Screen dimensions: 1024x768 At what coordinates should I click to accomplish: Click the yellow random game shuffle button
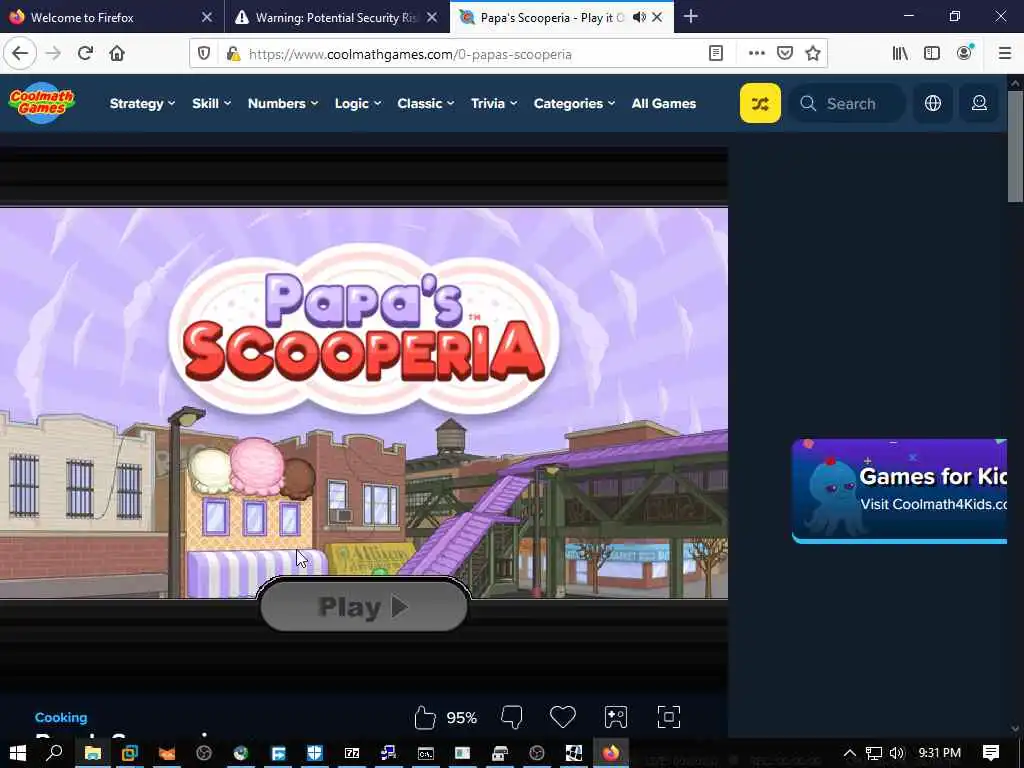pyautogui.click(x=760, y=103)
